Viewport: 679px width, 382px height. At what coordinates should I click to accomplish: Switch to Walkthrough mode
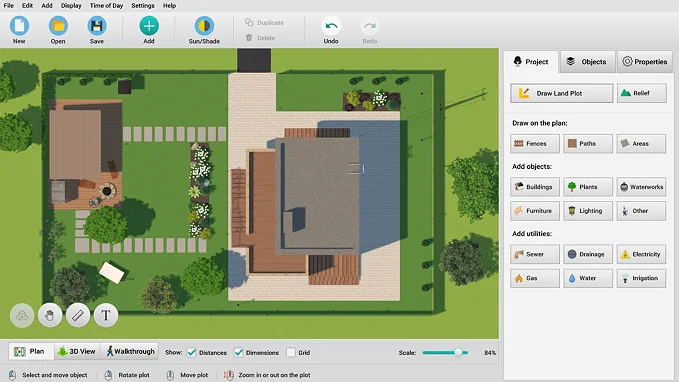click(x=129, y=351)
